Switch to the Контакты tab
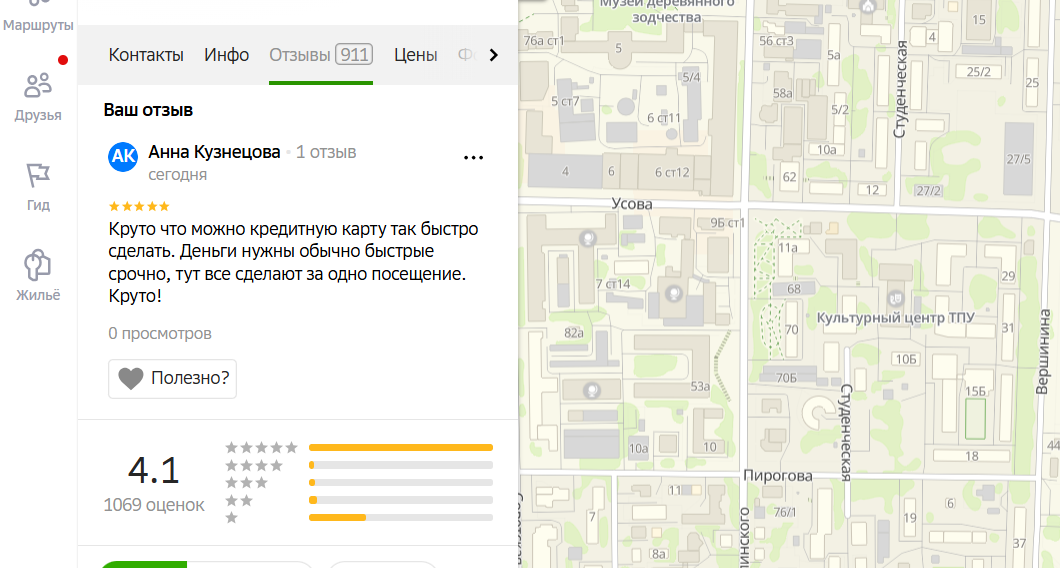Image resolution: width=1060 pixels, height=568 pixels. 146,55
